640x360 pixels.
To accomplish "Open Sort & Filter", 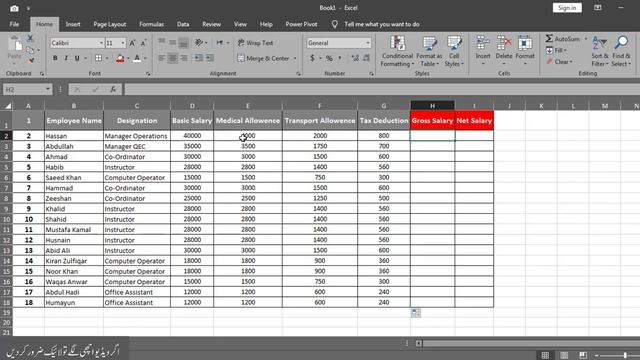I will [x=600, y=51].
